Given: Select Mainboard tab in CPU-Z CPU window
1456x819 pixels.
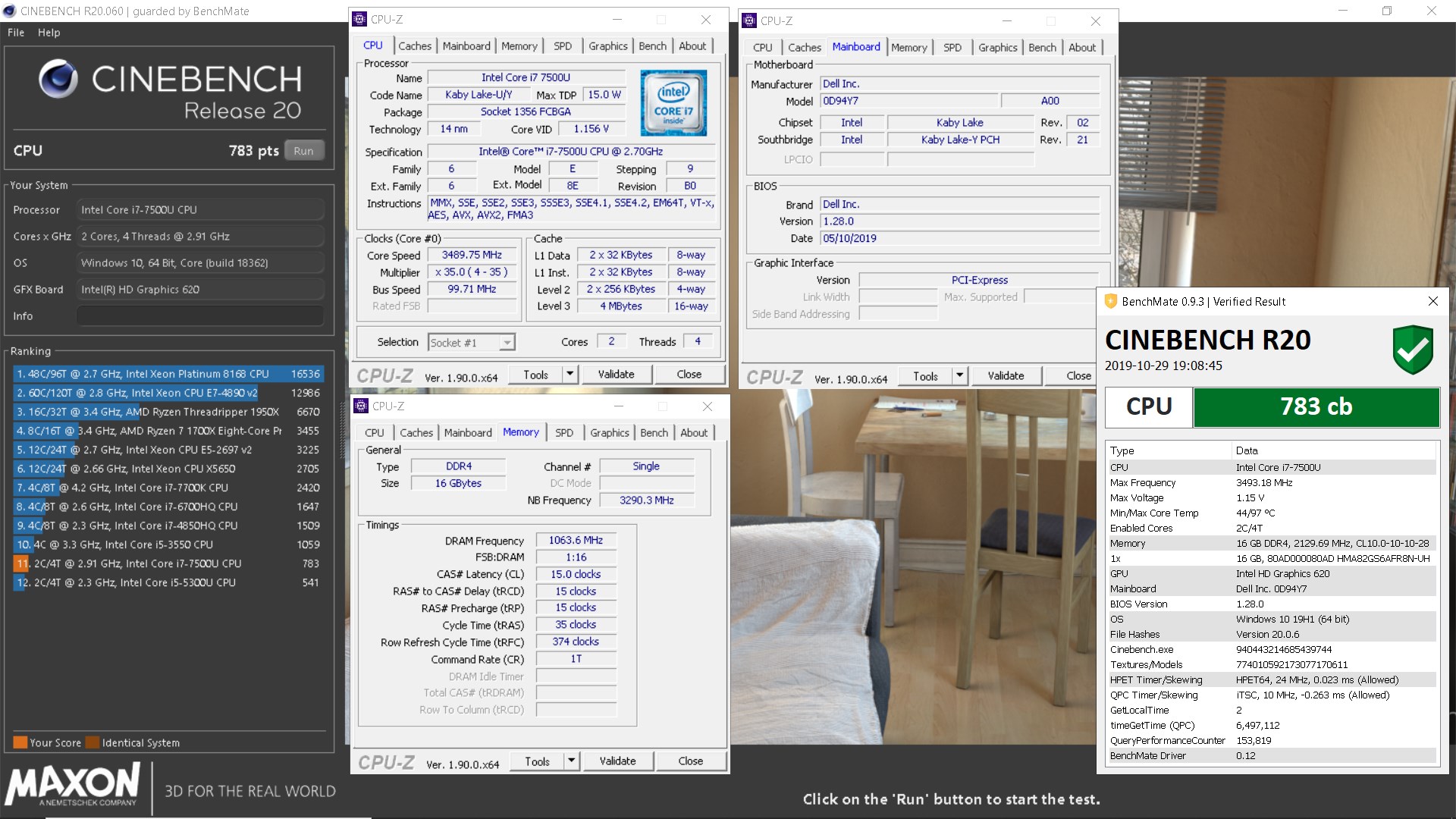Looking at the screenshot, I should pos(466,46).
